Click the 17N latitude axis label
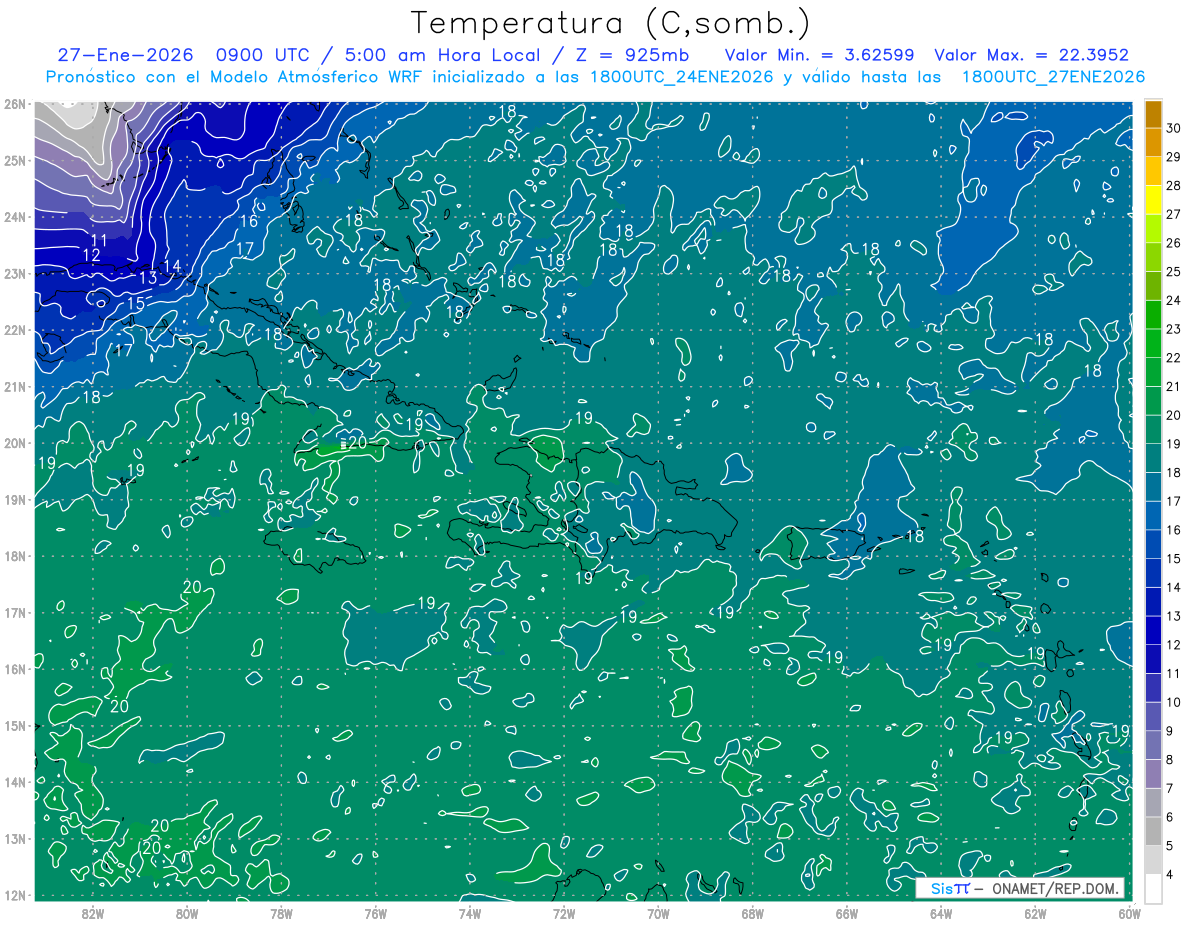Viewport: 1200px width, 927px height. coord(14,612)
